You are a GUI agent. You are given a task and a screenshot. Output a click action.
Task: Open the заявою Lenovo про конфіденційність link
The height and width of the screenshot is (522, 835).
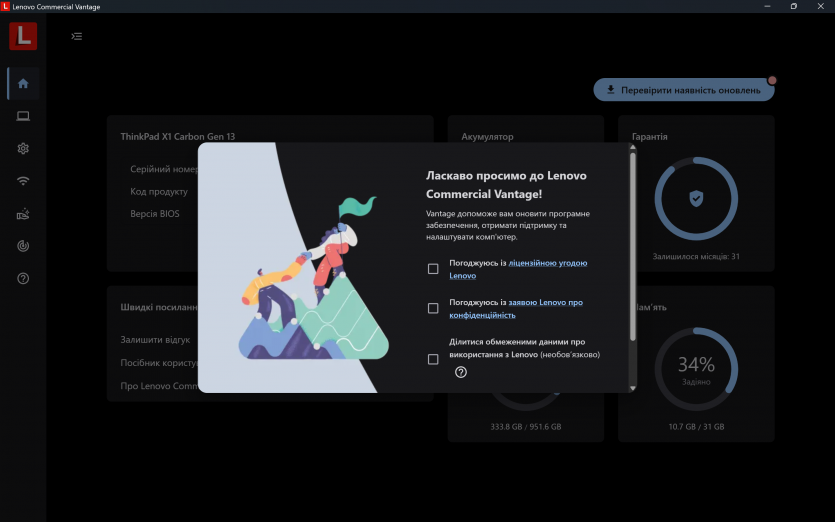(x=545, y=303)
